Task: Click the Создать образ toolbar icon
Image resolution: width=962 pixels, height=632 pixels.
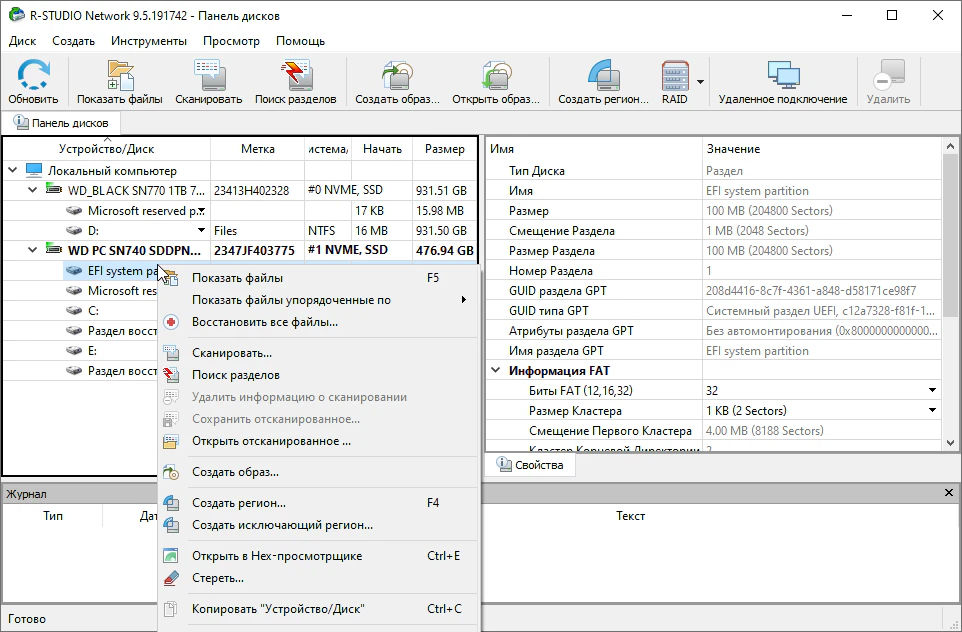Action: [x=397, y=82]
